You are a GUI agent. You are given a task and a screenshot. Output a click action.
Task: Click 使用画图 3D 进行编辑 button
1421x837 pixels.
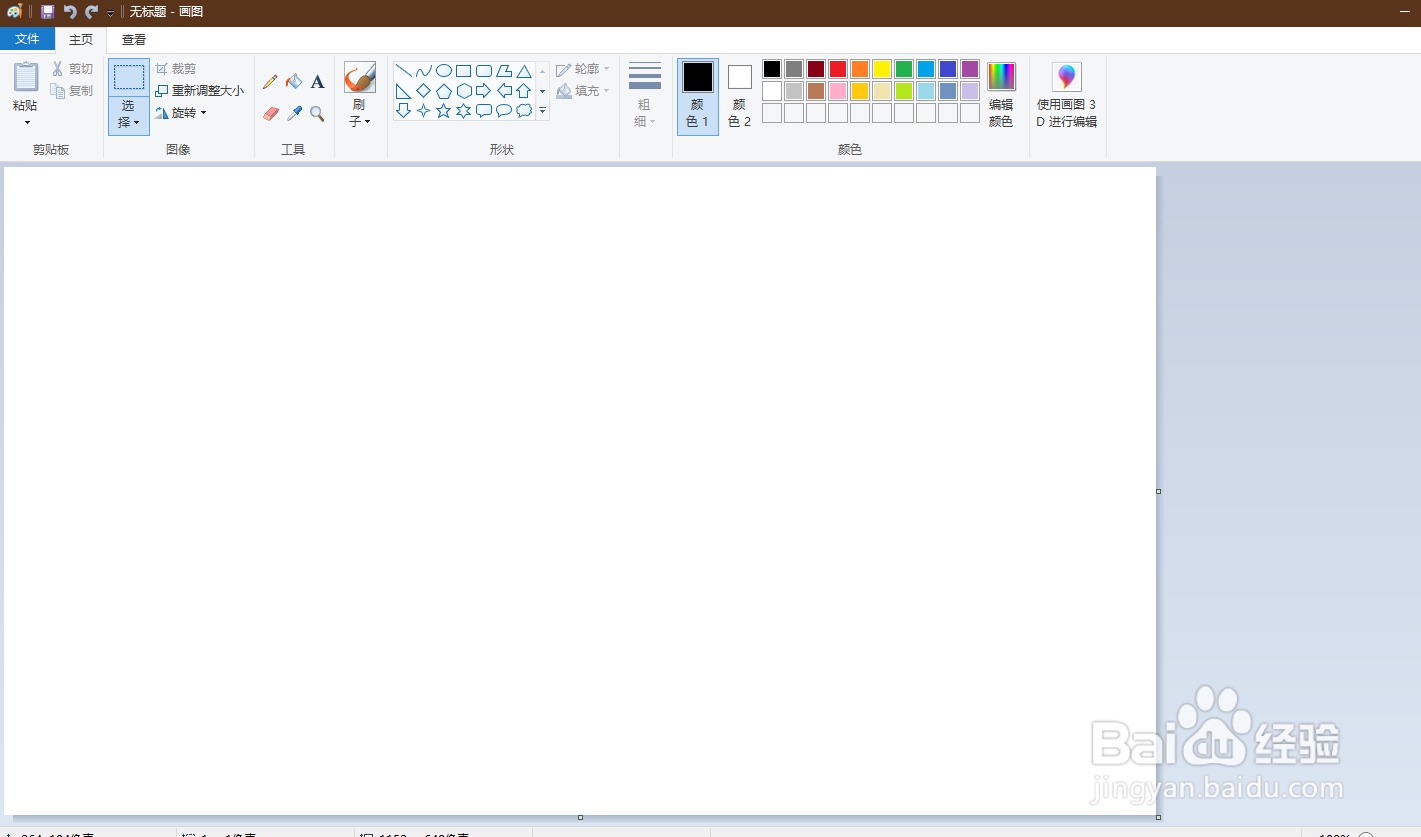(1067, 95)
